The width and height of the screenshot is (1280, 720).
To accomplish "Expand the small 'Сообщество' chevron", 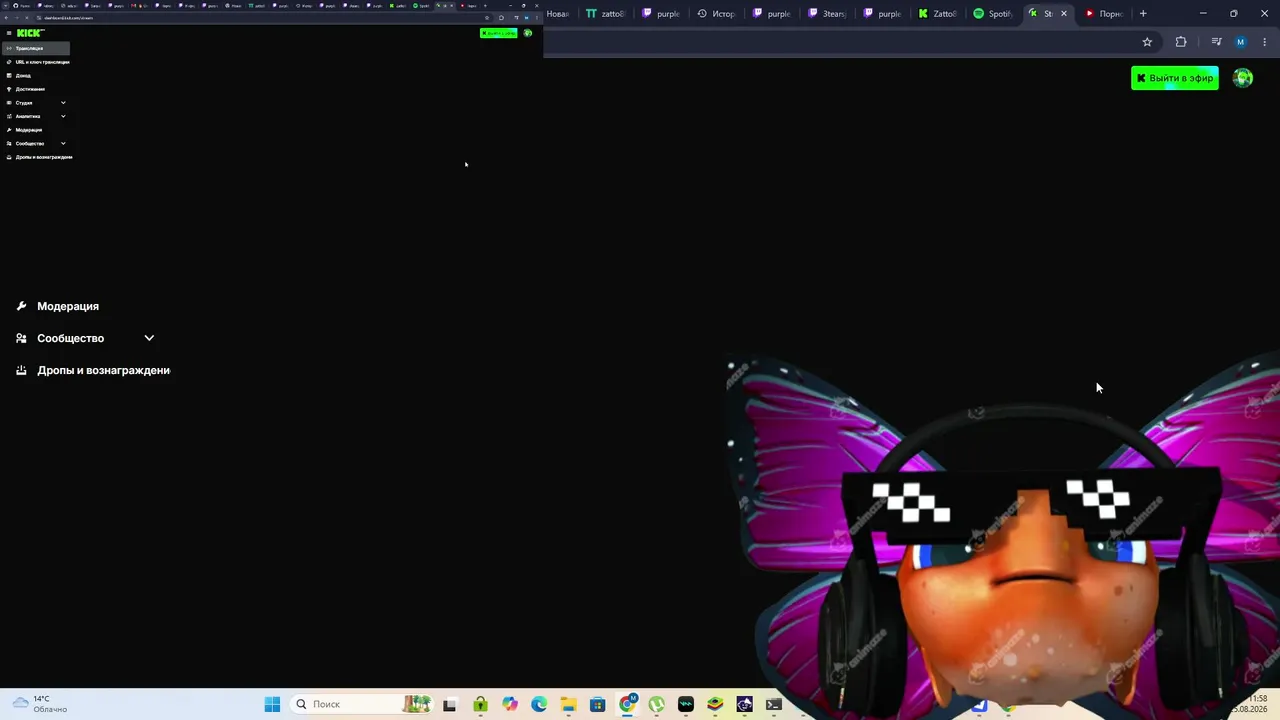I will click(x=63, y=143).
